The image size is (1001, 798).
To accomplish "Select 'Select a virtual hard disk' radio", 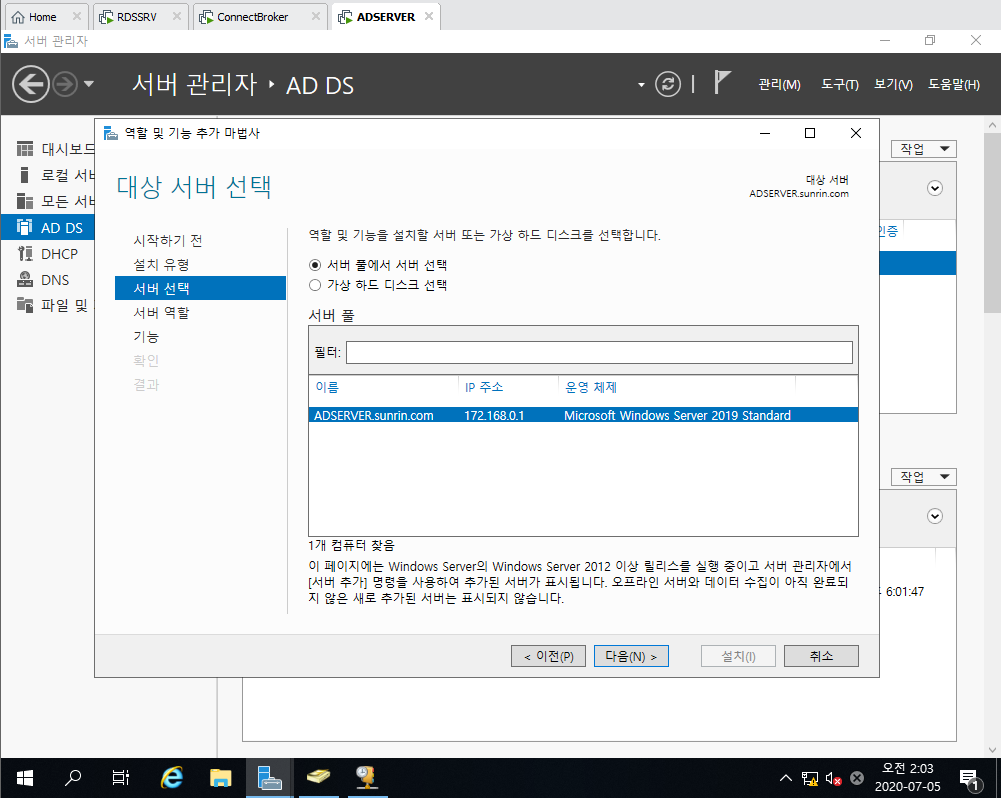I will pyautogui.click(x=315, y=285).
